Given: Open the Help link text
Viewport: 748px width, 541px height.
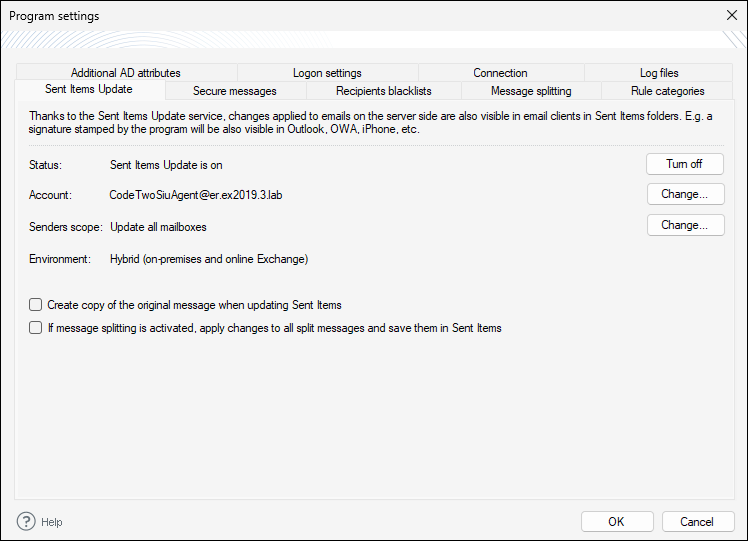Looking at the screenshot, I should click(x=52, y=522).
